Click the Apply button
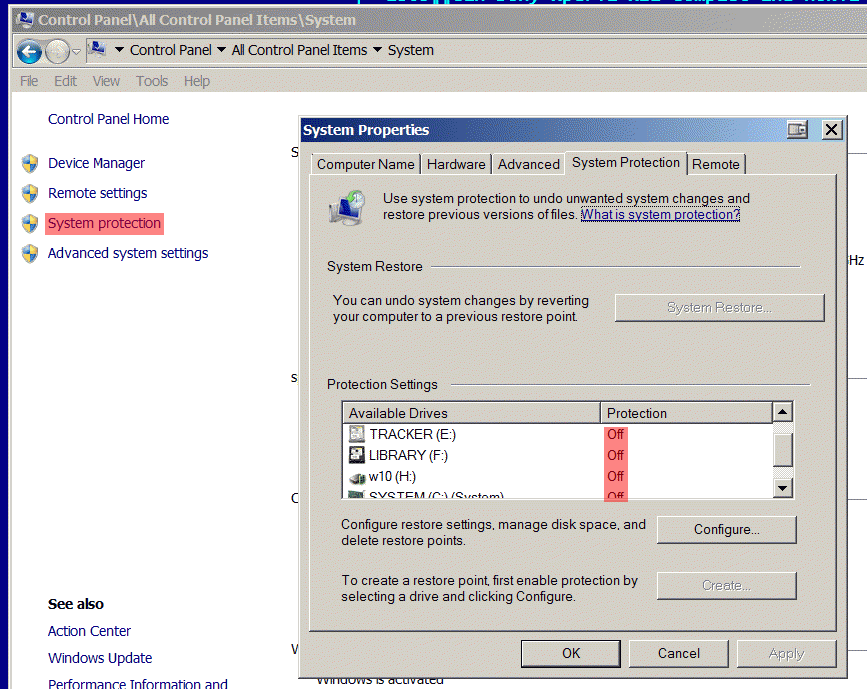 786,654
